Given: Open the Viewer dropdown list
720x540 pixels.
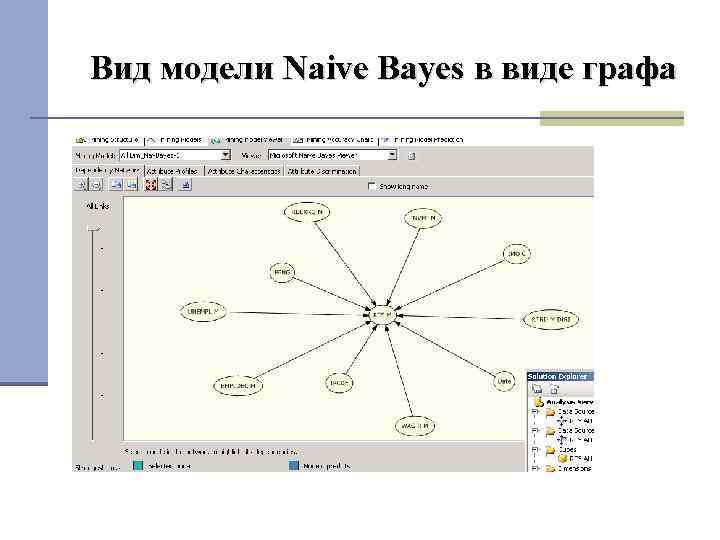Looking at the screenshot, I should [x=392, y=155].
